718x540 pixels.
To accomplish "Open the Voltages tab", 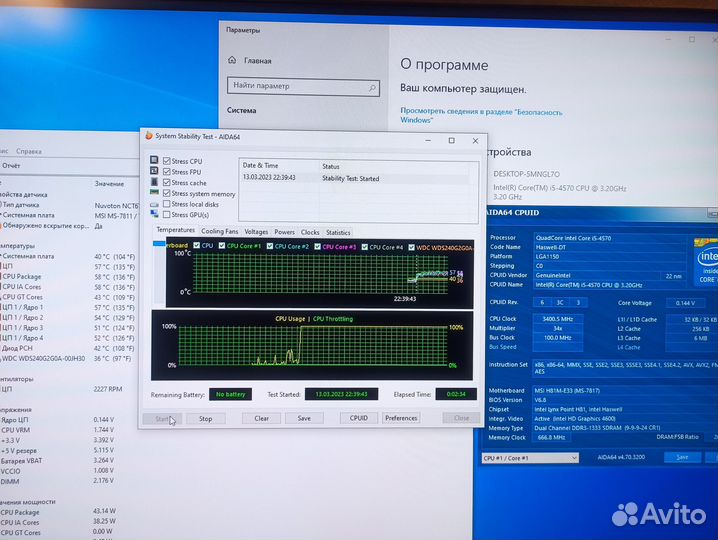I will click(256, 232).
